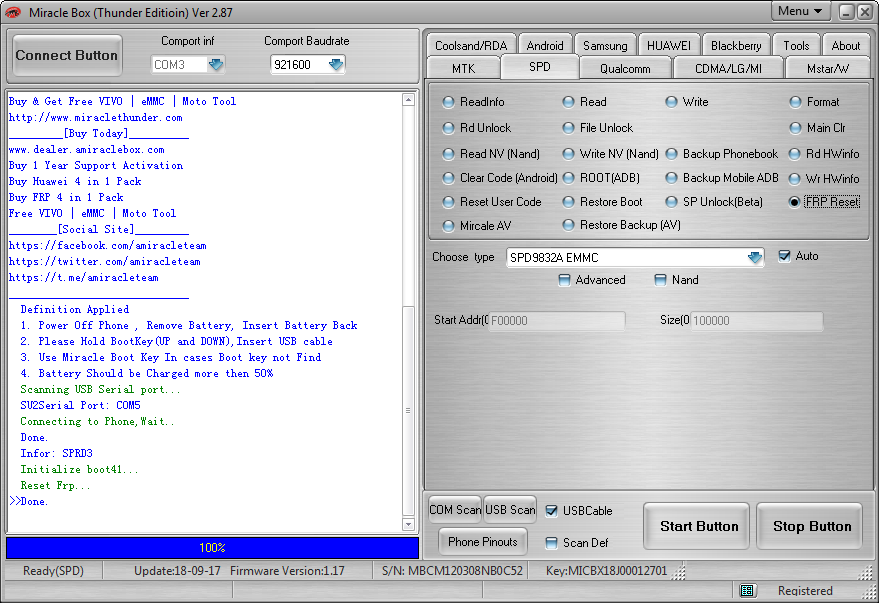This screenshot has height=603, width=879.
Task: Open the CDMA/LG/MI tab
Action: tap(728, 68)
